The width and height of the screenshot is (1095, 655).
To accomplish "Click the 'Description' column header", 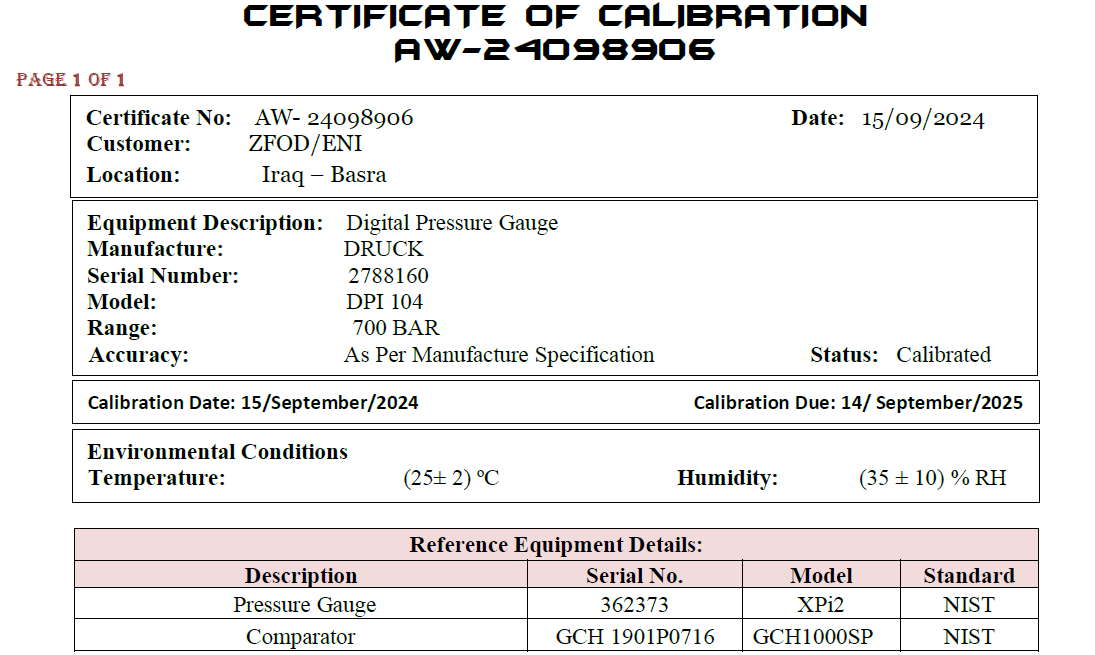I will 301,575.
